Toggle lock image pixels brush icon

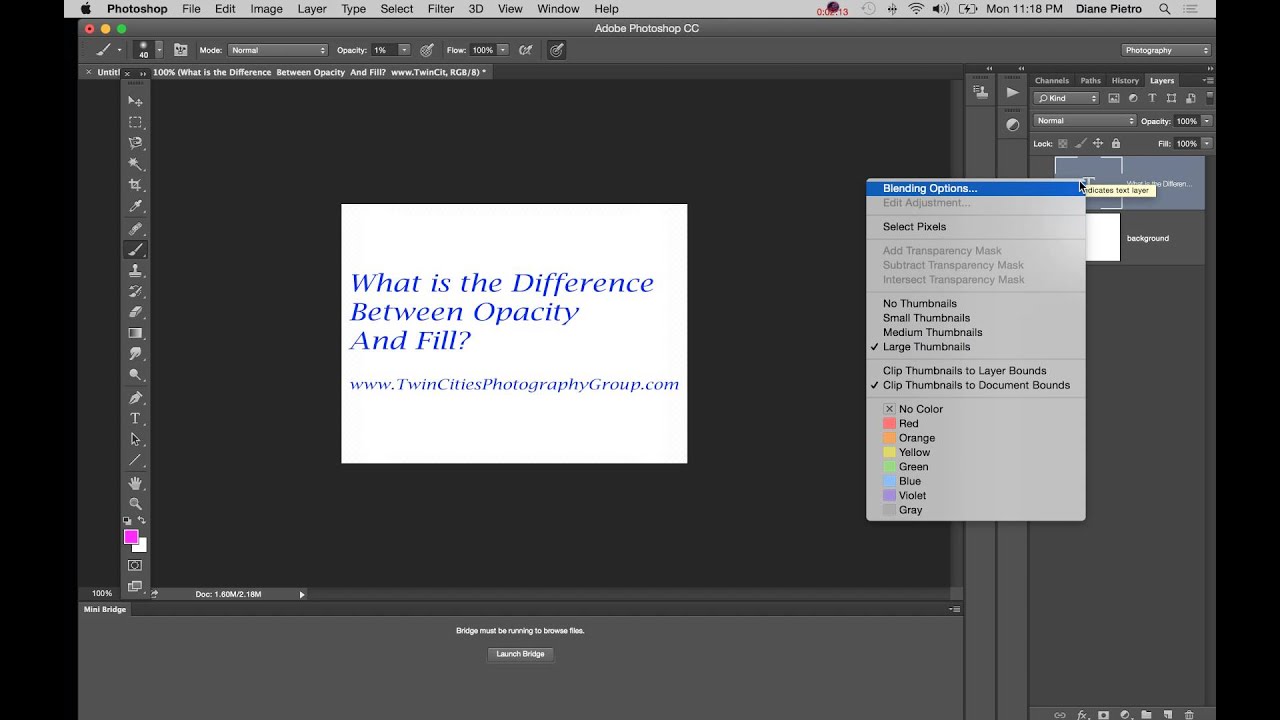pos(1080,144)
